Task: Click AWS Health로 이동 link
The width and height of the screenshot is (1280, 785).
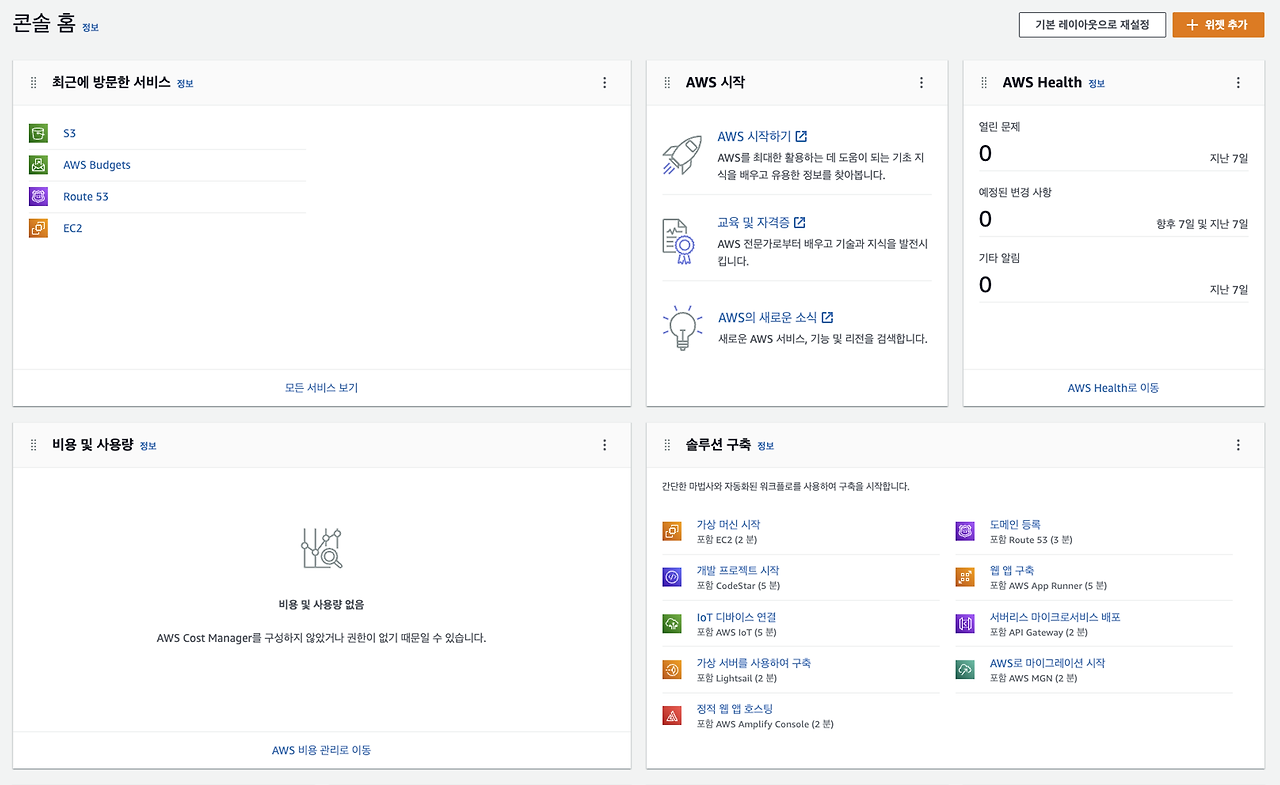Action: click(1113, 388)
